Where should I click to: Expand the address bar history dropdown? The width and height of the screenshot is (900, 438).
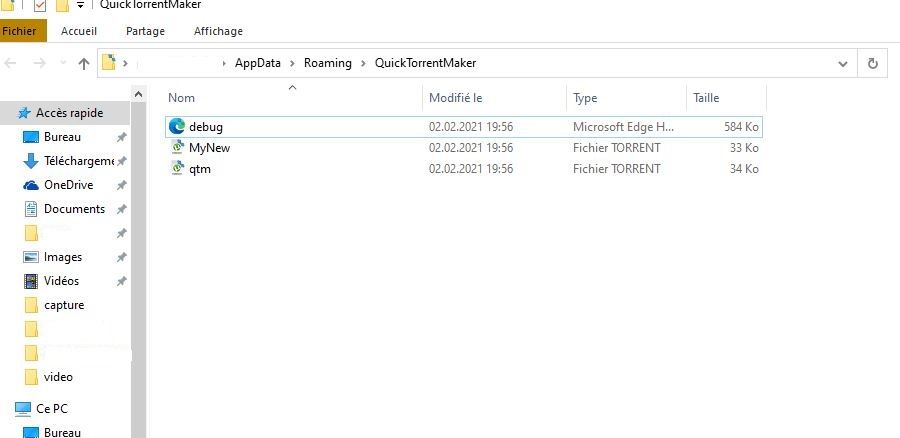point(842,63)
